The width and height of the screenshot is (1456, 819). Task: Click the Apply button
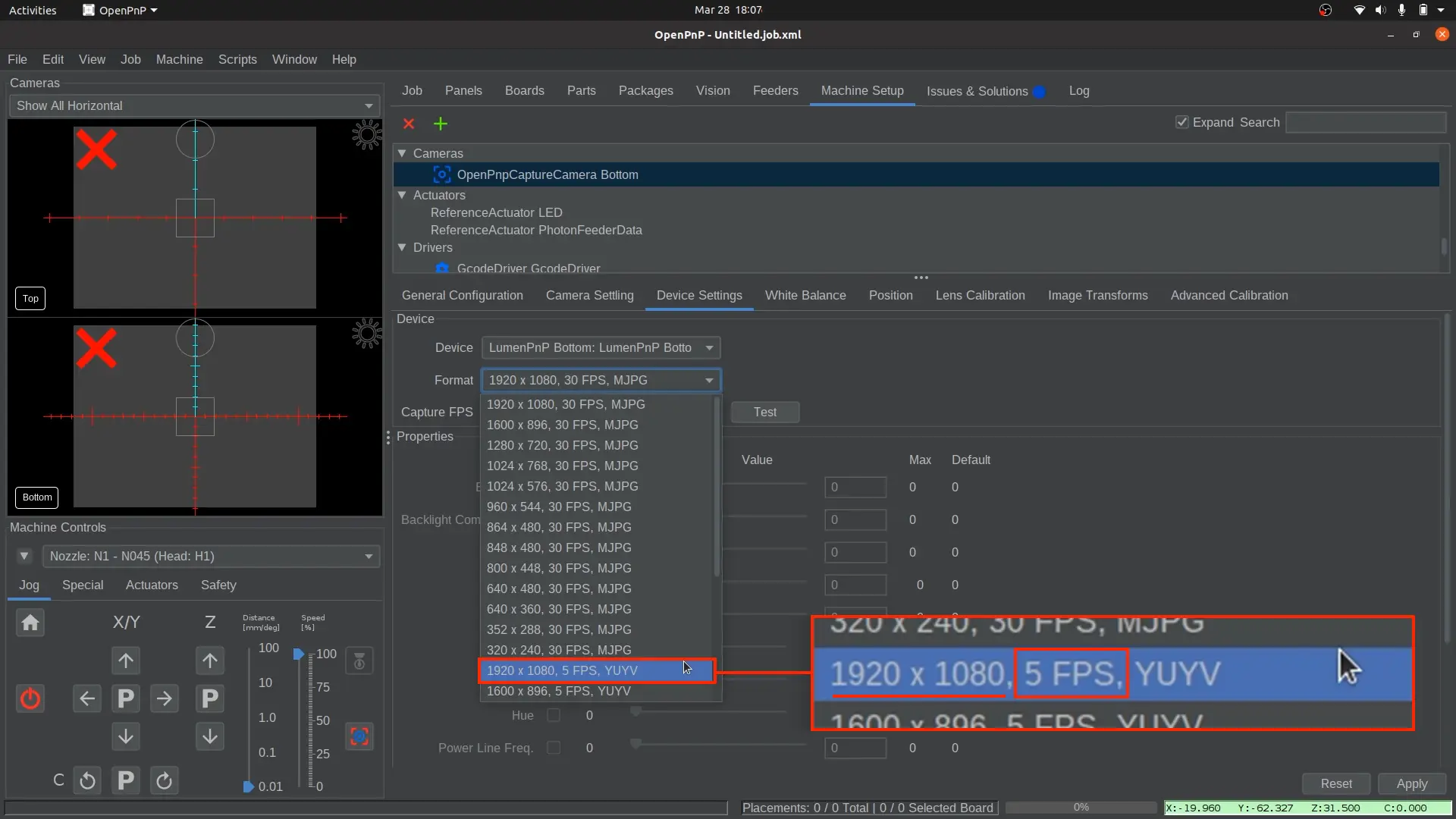[x=1411, y=783]
